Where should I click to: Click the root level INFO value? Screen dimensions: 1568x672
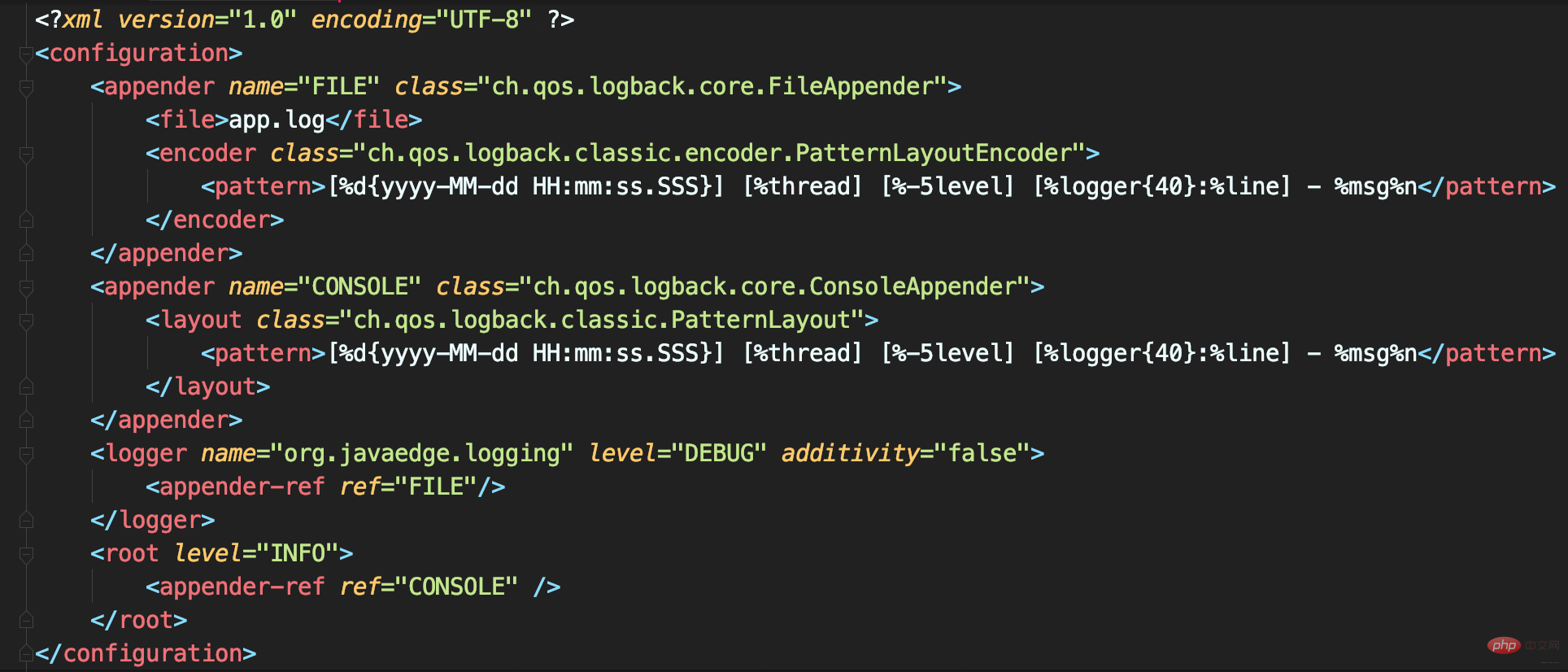298,554
